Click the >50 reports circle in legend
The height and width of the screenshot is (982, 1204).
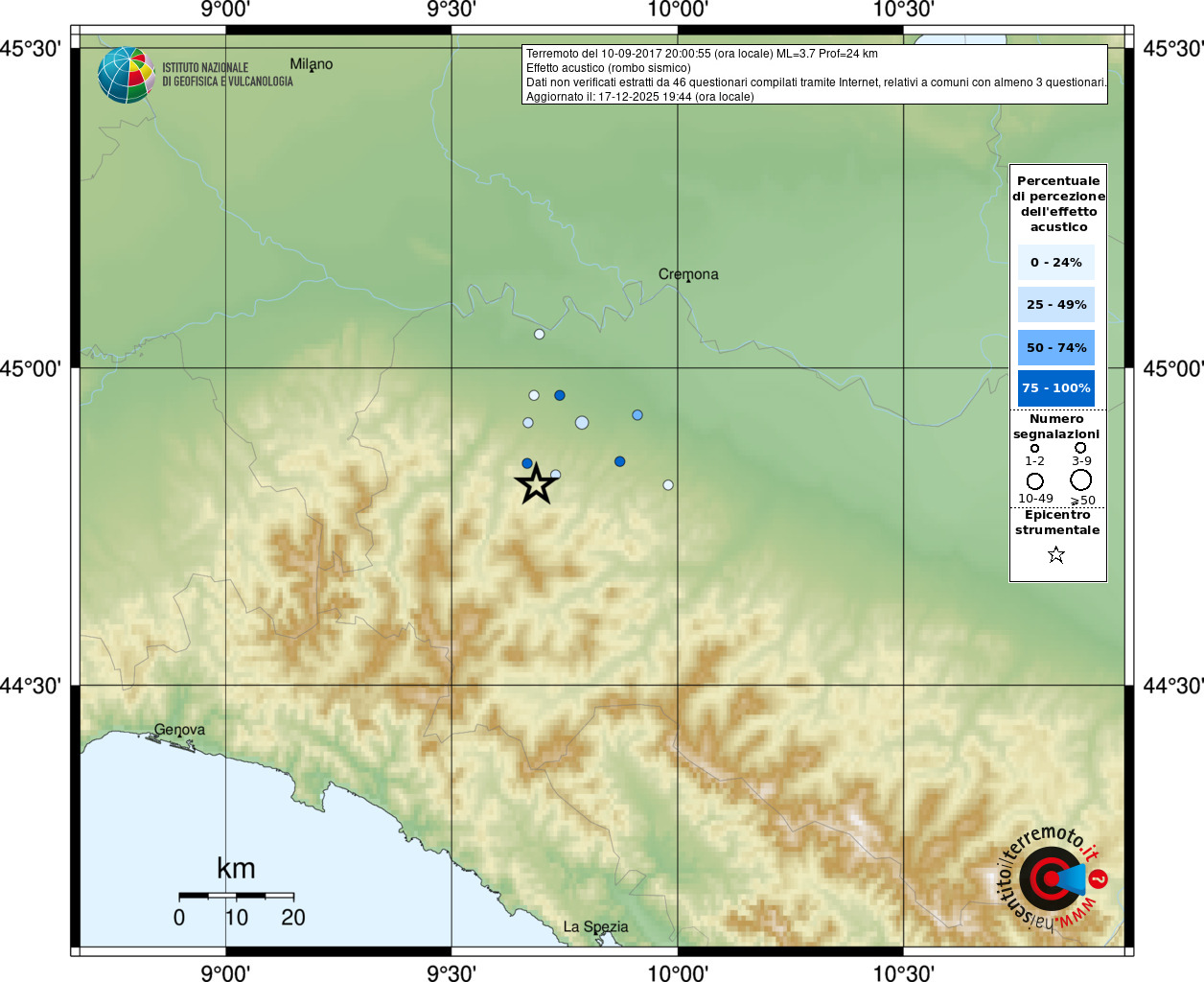1081,479
